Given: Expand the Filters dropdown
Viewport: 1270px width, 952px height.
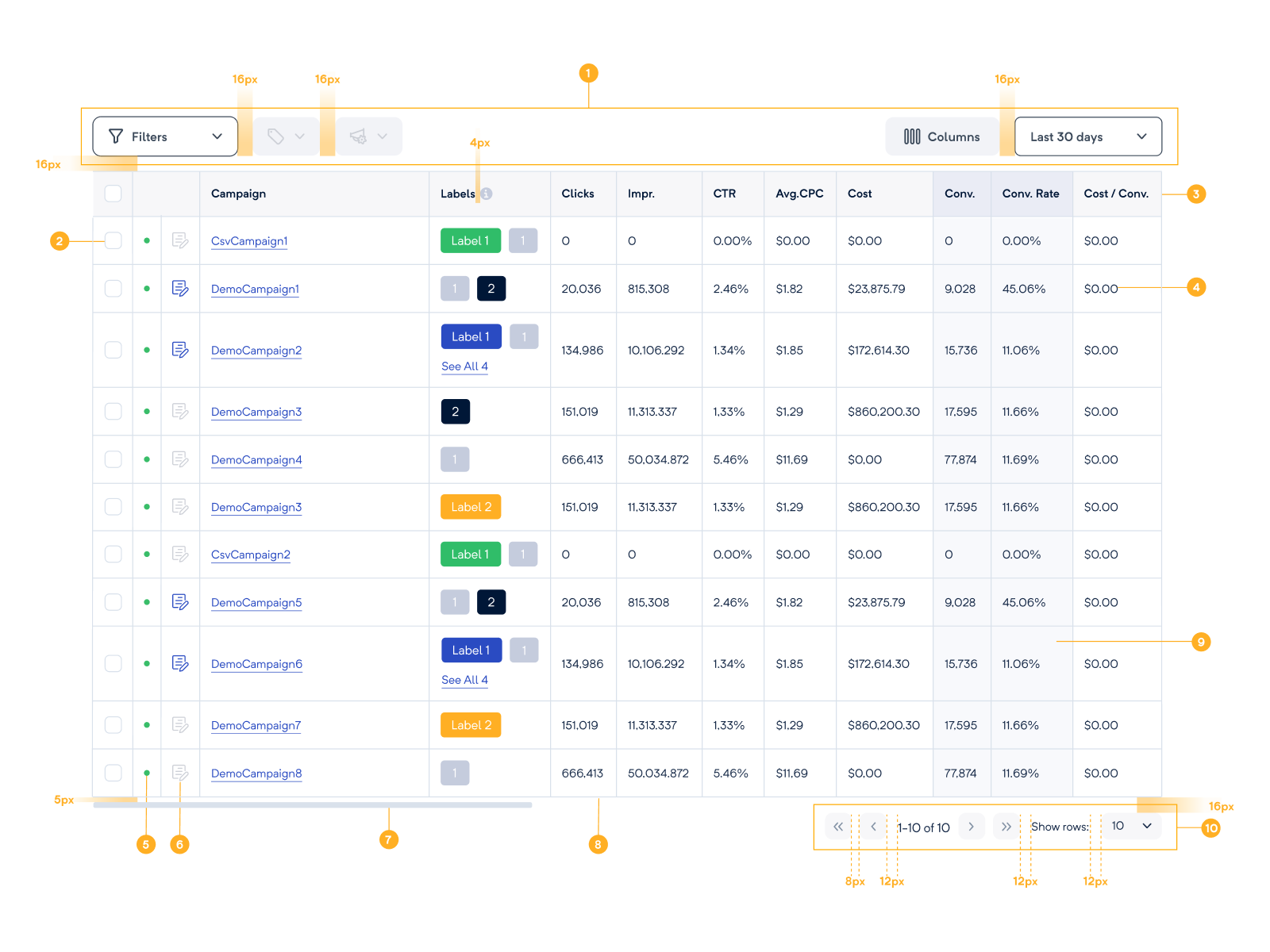Looking at the screenshot, I should point(164,136).
